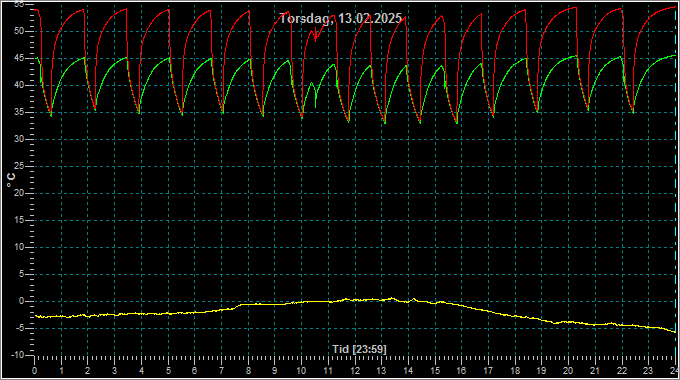Image resolution: width=680 pixels, height=380 pixels.
Task: Click the date title Torsdag, 13.02.2025
Action: pos(340,19)
